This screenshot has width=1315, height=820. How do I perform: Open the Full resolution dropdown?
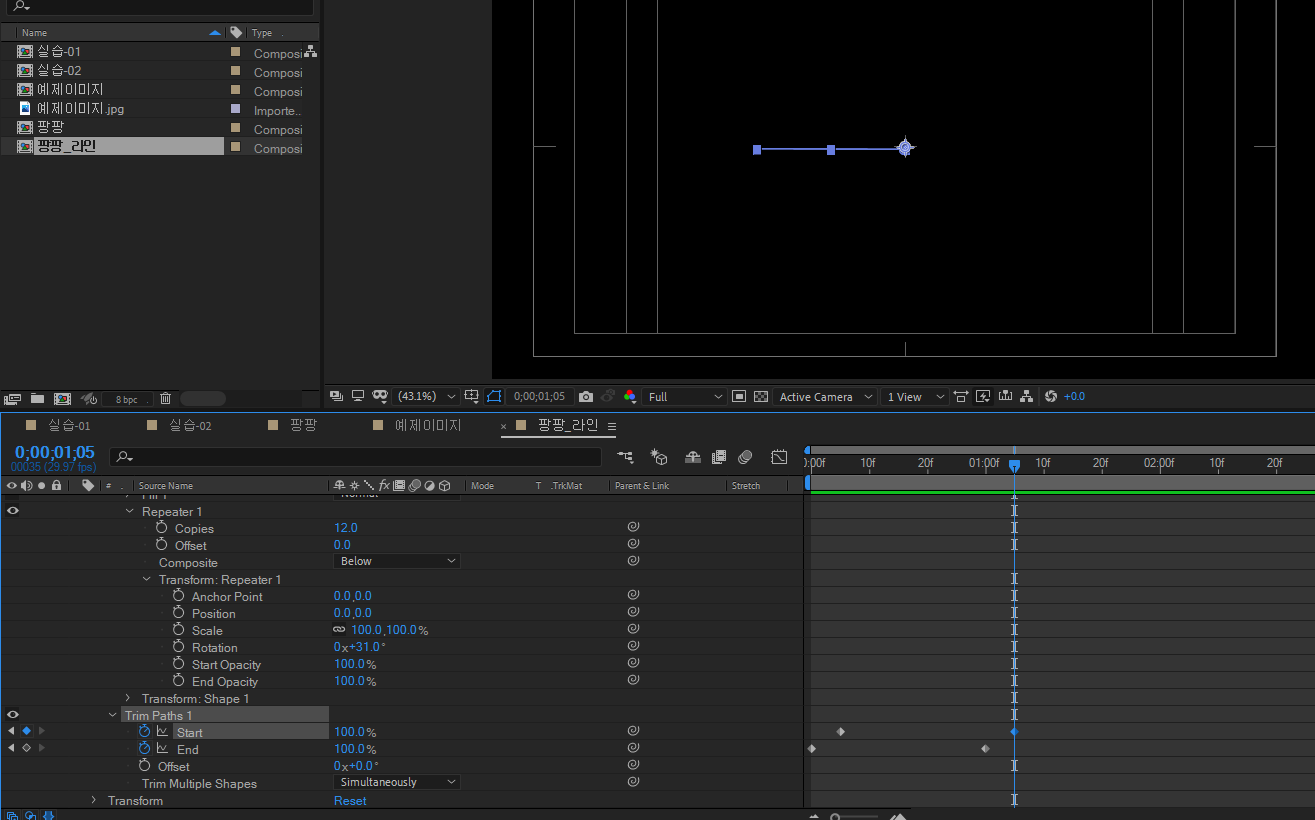point(685,397)
